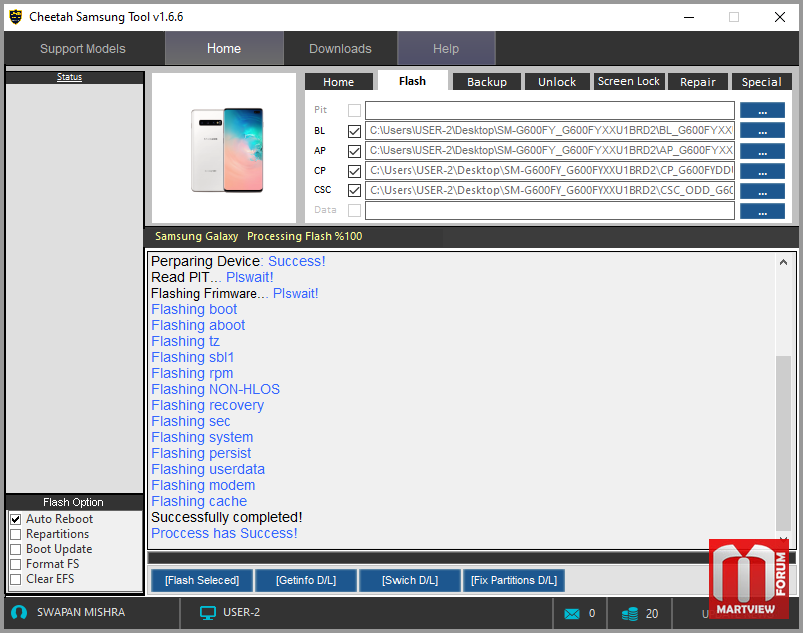Uncheck the BL file checkbox
The width and height of the screenshot is (803, 633).
(x=354, y=131)
